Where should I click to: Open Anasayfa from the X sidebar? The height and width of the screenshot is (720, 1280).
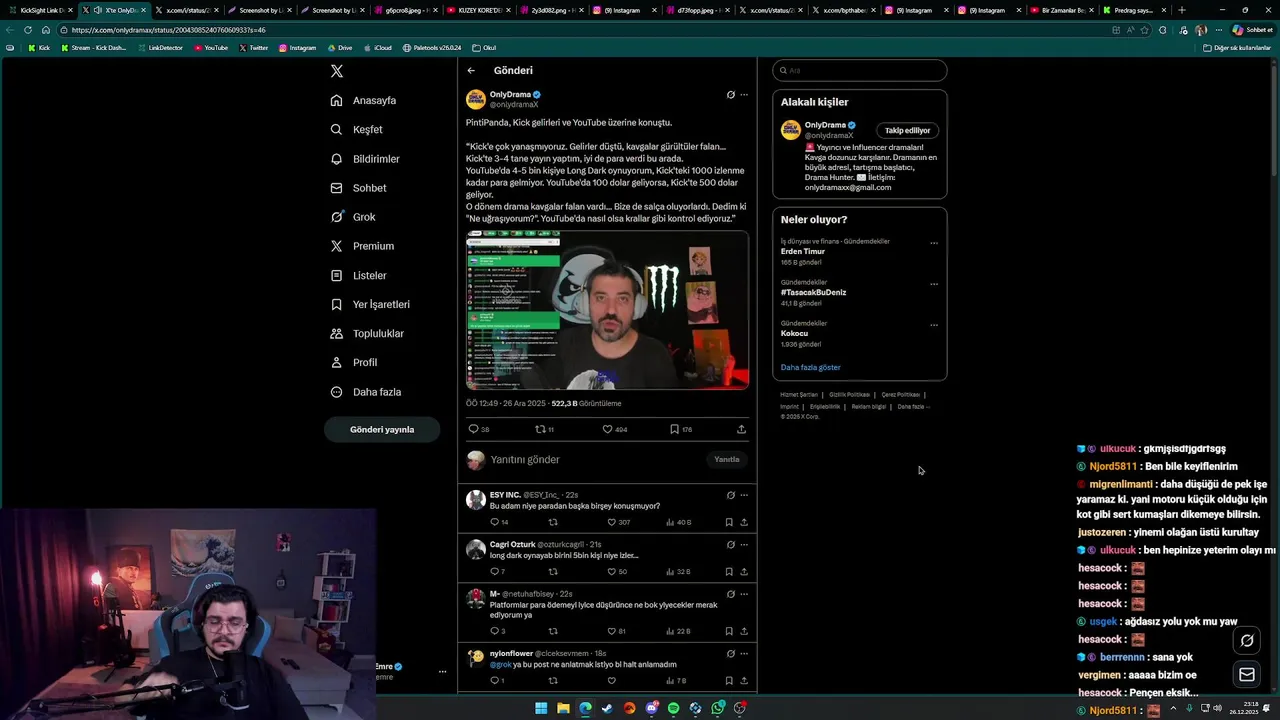[x=363, y=101]
